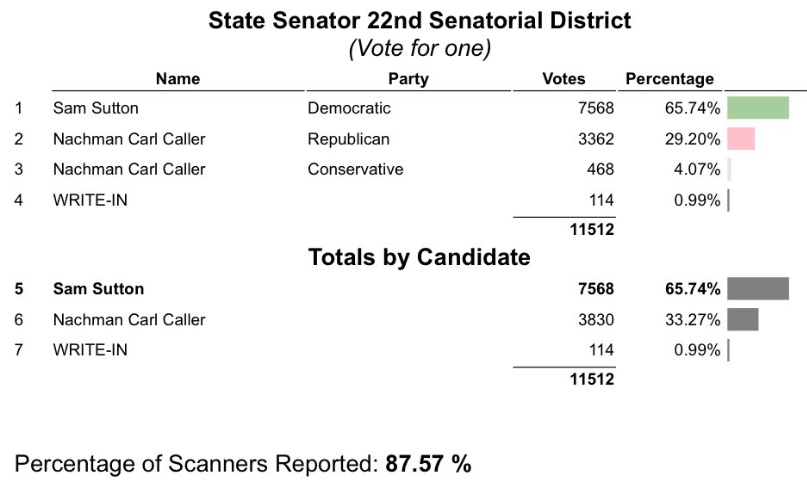Click the Party column header
This screenshot has height=482, width=807.
click(x=408, y=79)
